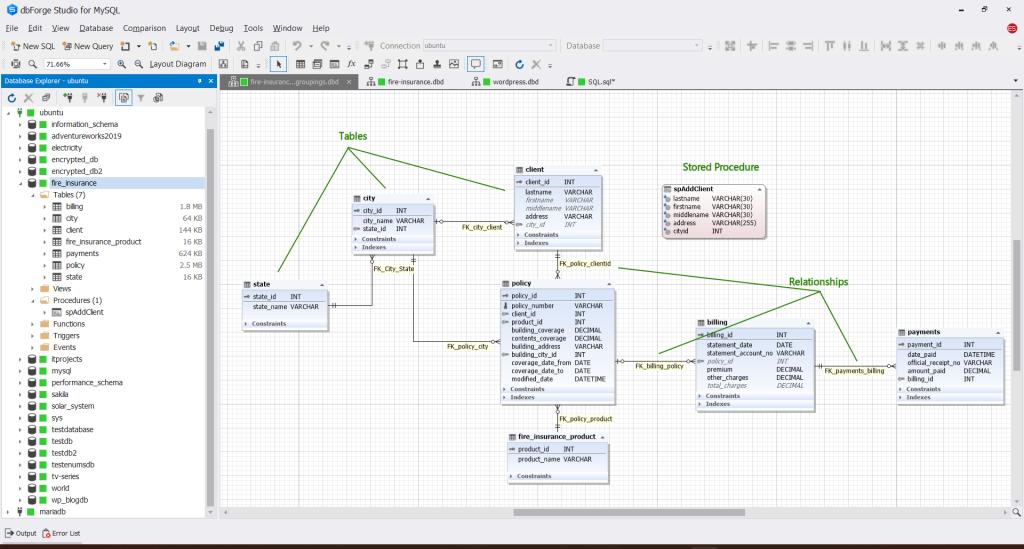Close the fire-insuranc...groupings.dbd tab
The width and height of the screenshot is (1024, 549).
(x=349, y=82)
